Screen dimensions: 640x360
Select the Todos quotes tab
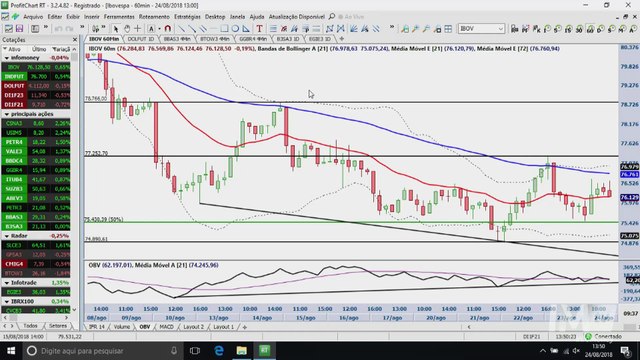pos(30,326)
